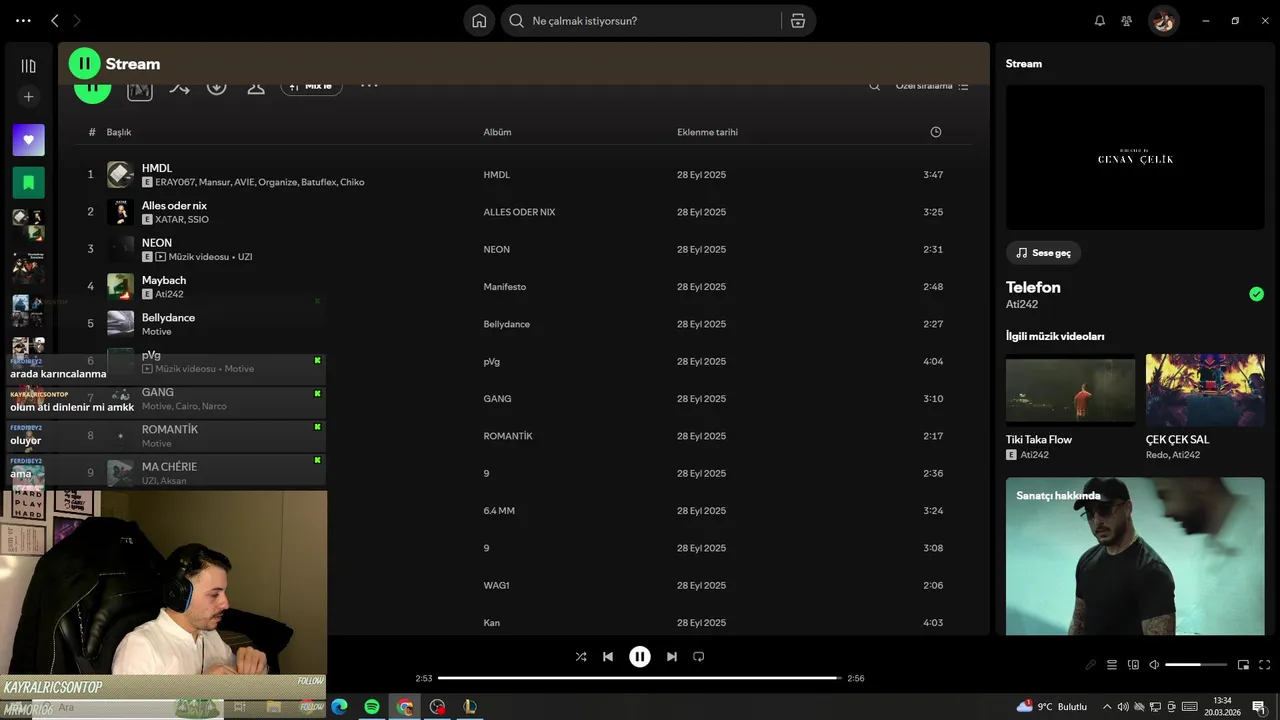This screenshot has width=1280, height=720.
Task: Open more options dots for the playlist
Action: pyautogui.click(x=369, y=87)
